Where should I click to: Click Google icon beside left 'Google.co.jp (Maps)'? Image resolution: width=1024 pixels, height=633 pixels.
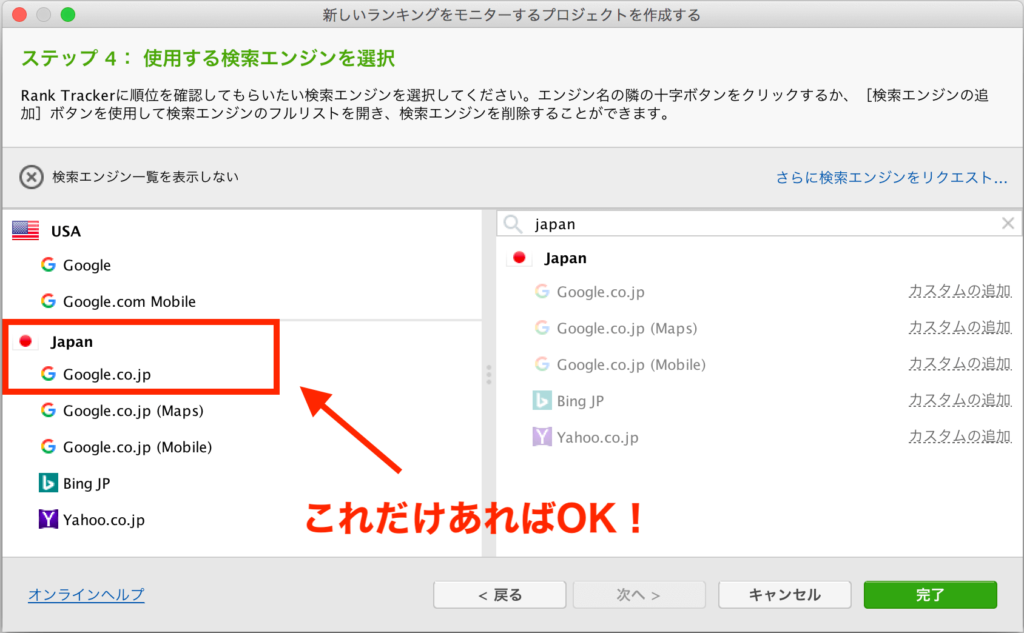click(48, 410)
